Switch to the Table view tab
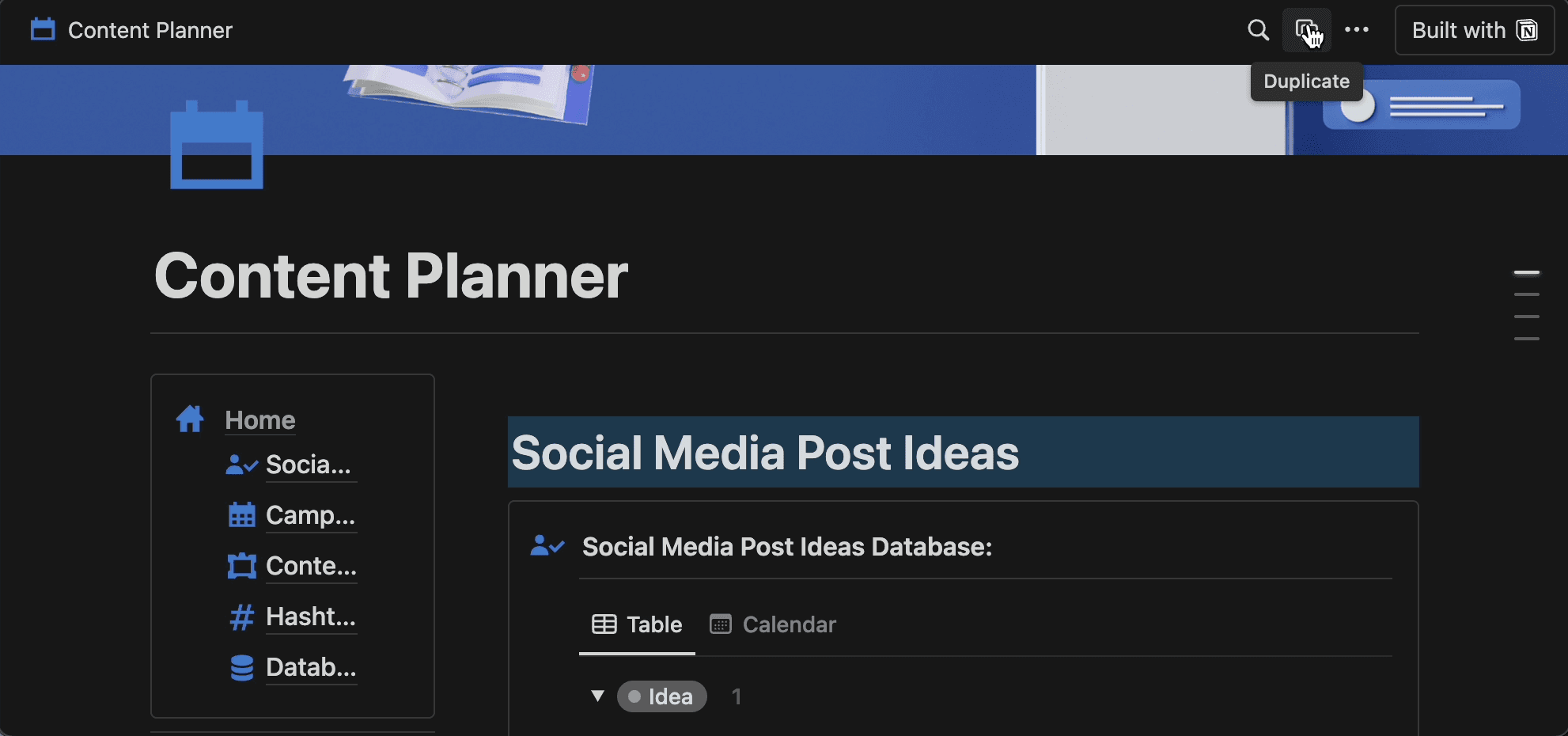This screenshot has width=1568, height=736. click(637, 624)
